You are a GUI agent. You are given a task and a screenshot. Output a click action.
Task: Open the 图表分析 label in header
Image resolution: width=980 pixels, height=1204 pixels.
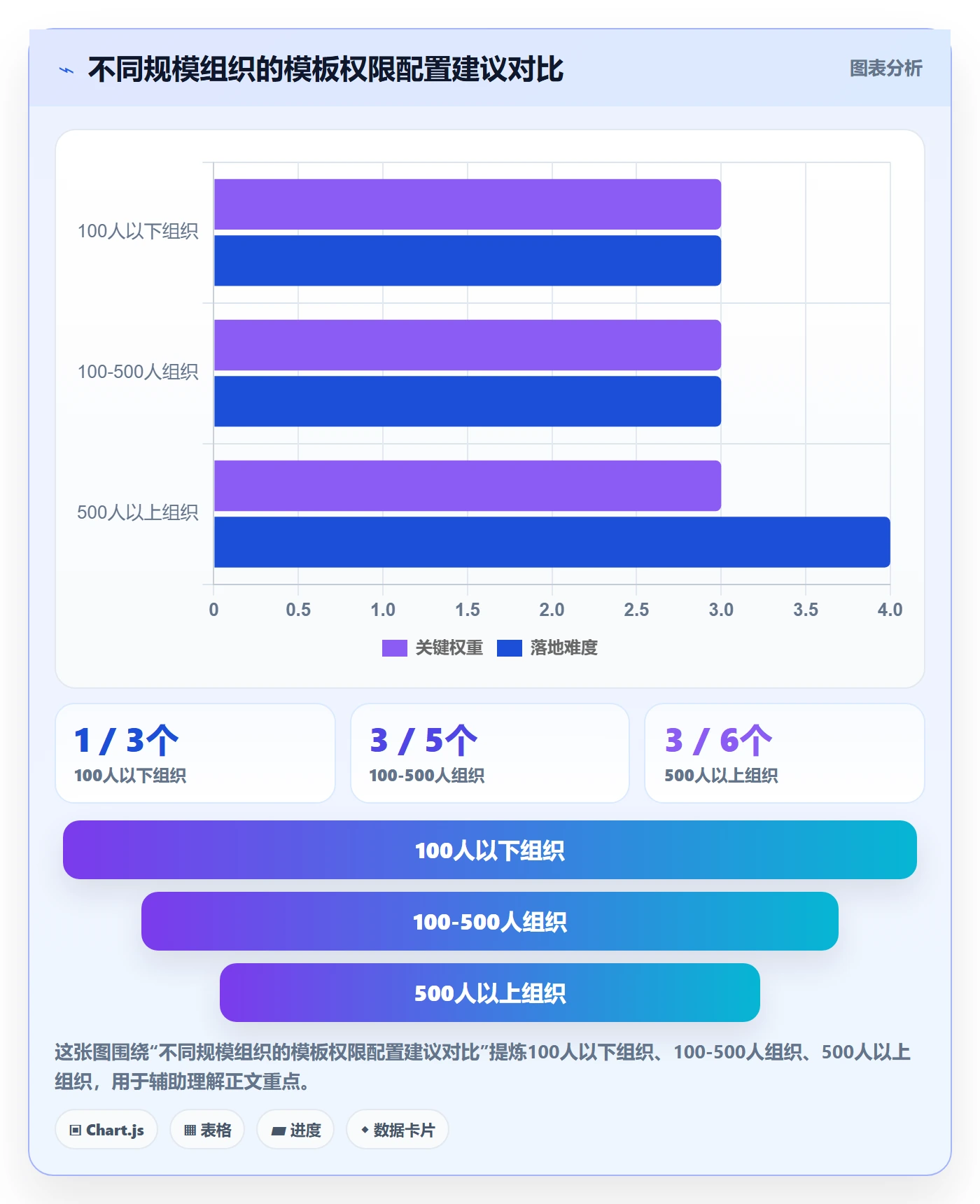click(x=885, y=69)
